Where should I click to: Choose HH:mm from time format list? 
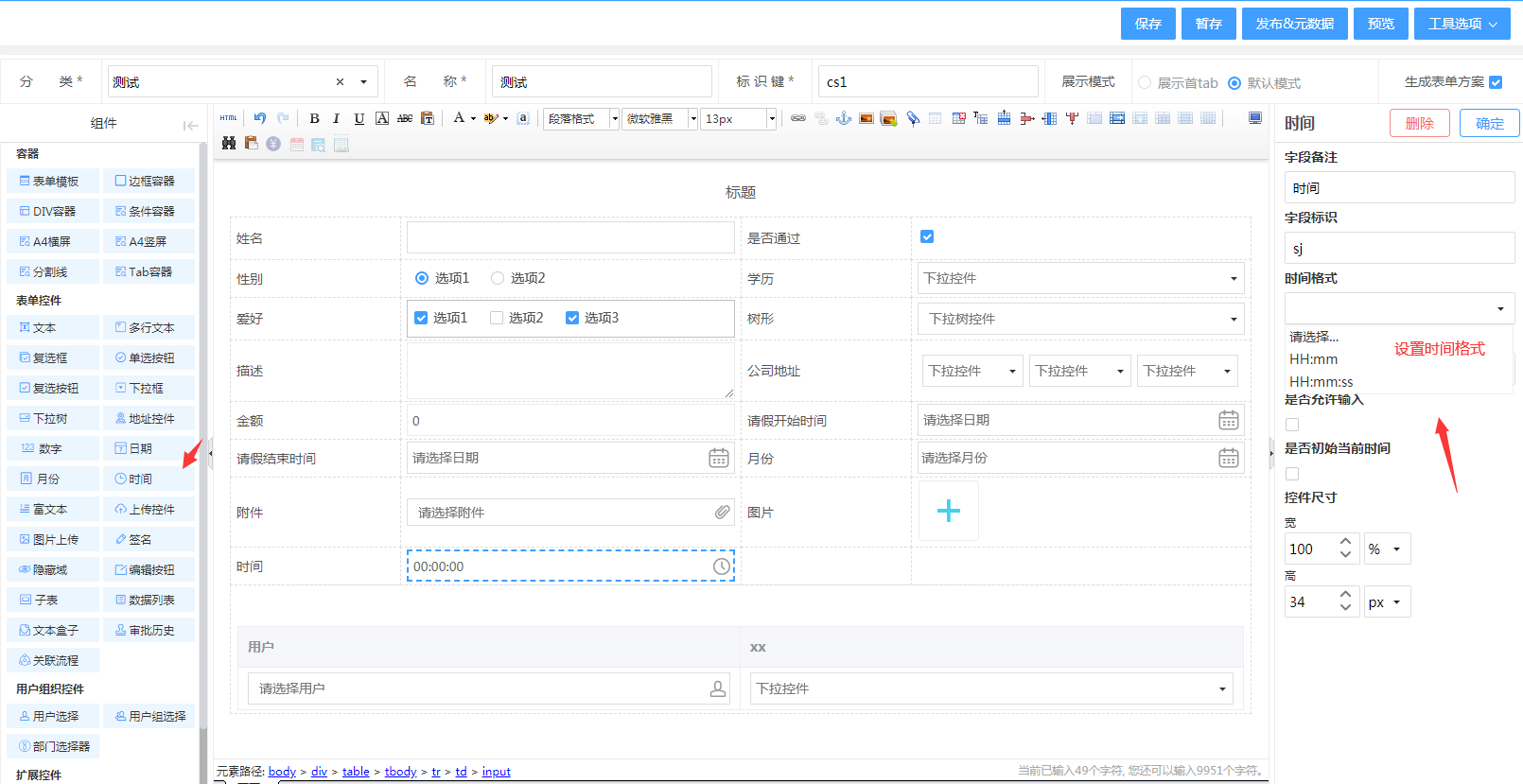click(1314, 359)
